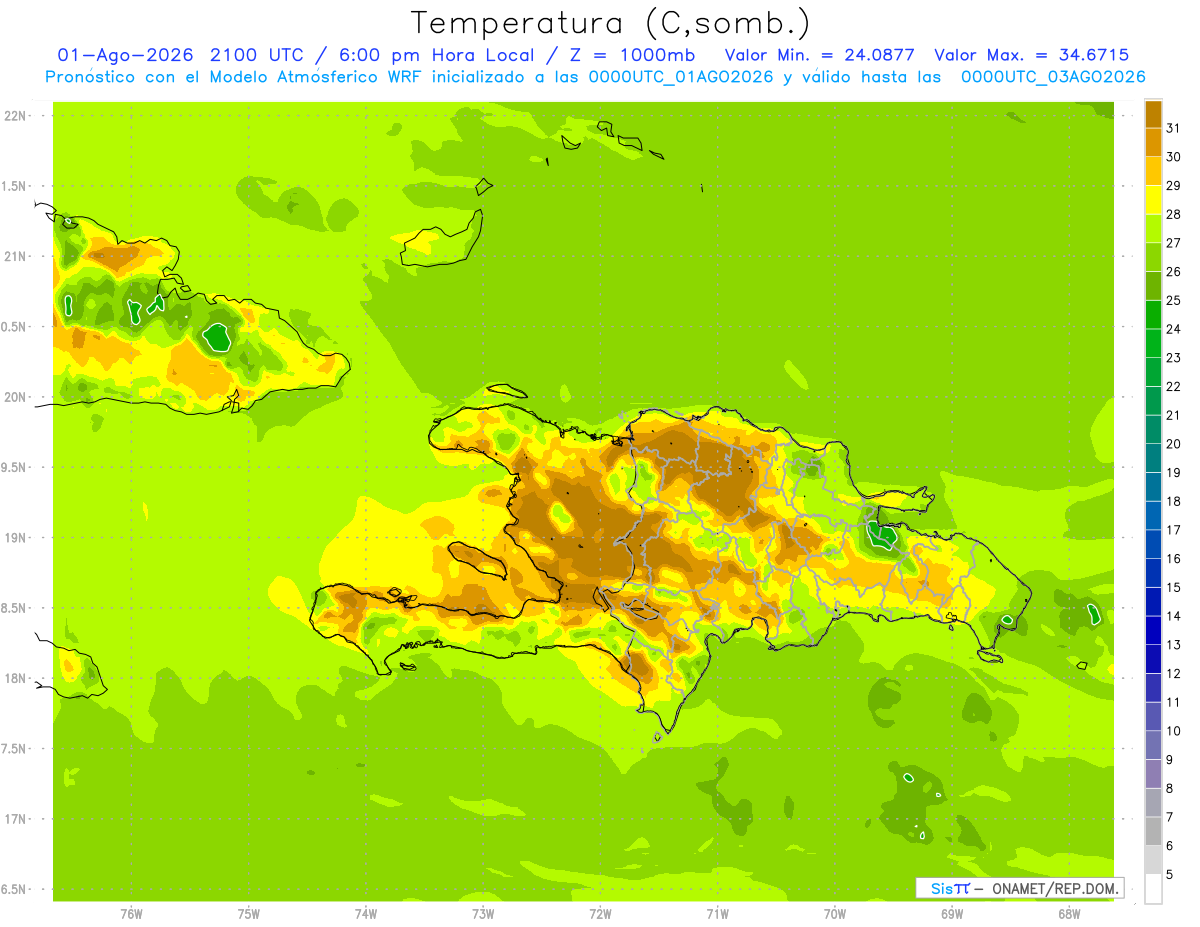Click the latitude label '21N'
1200x927 pixels.
(16, 256)
